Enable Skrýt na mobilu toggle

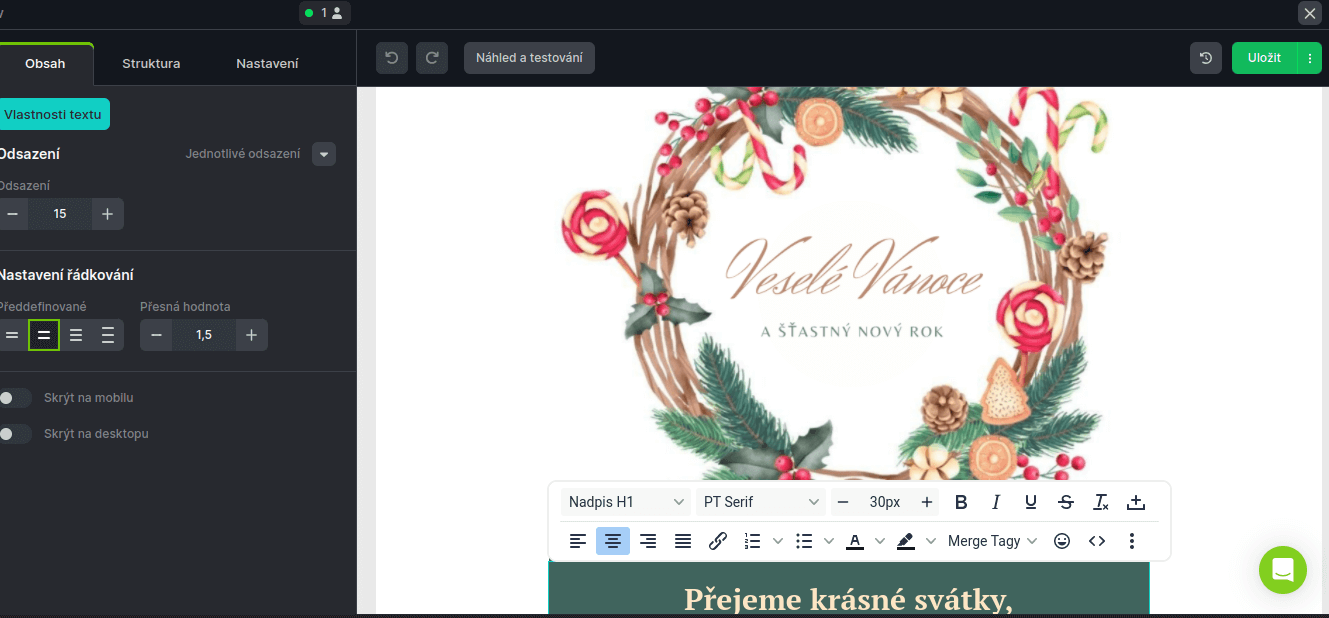[x=15, y=398]
